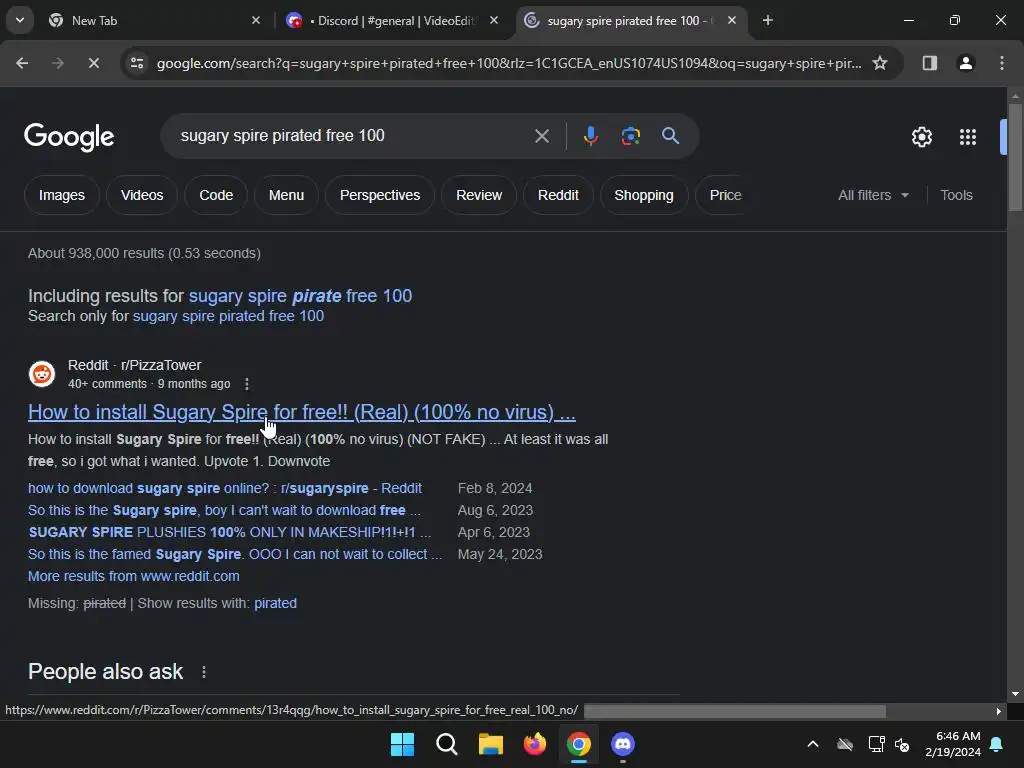
Task: Click in the Google search input field
Action: coord(353,136)
